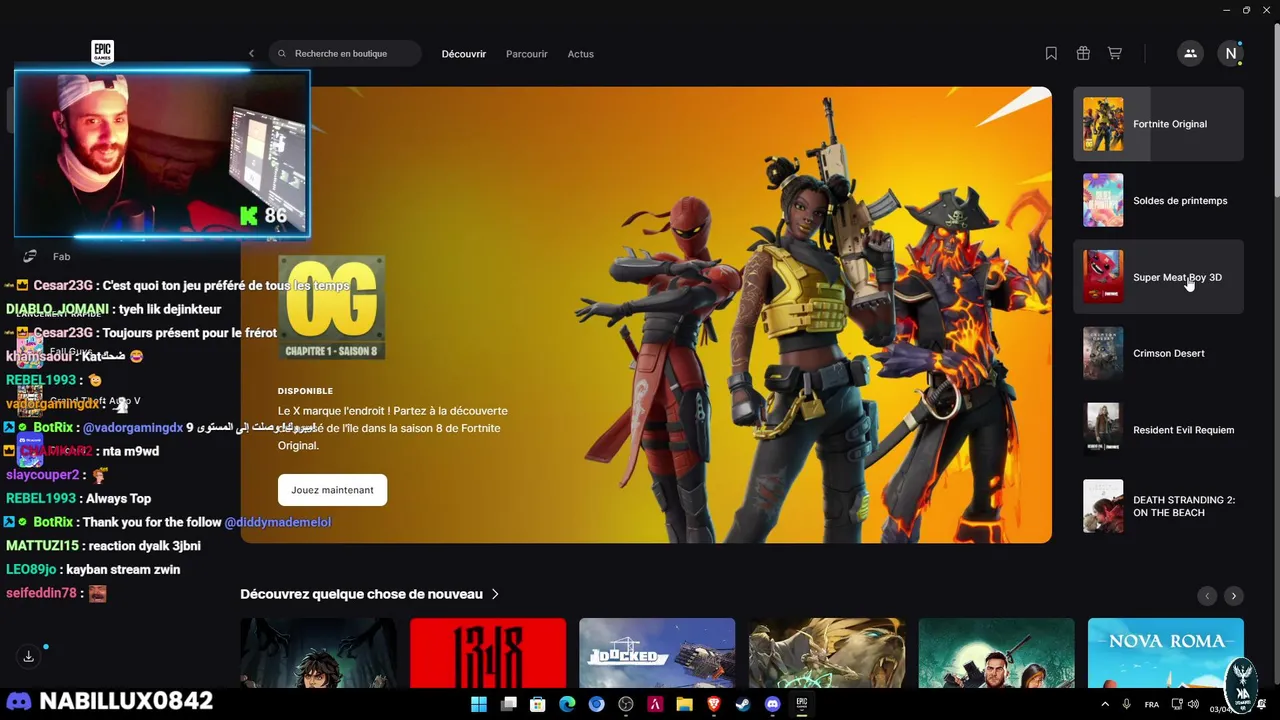Viewport: 1280px width, 720px height.
Task: Open the N profile avatar menu
Action: coord(1231,54)
